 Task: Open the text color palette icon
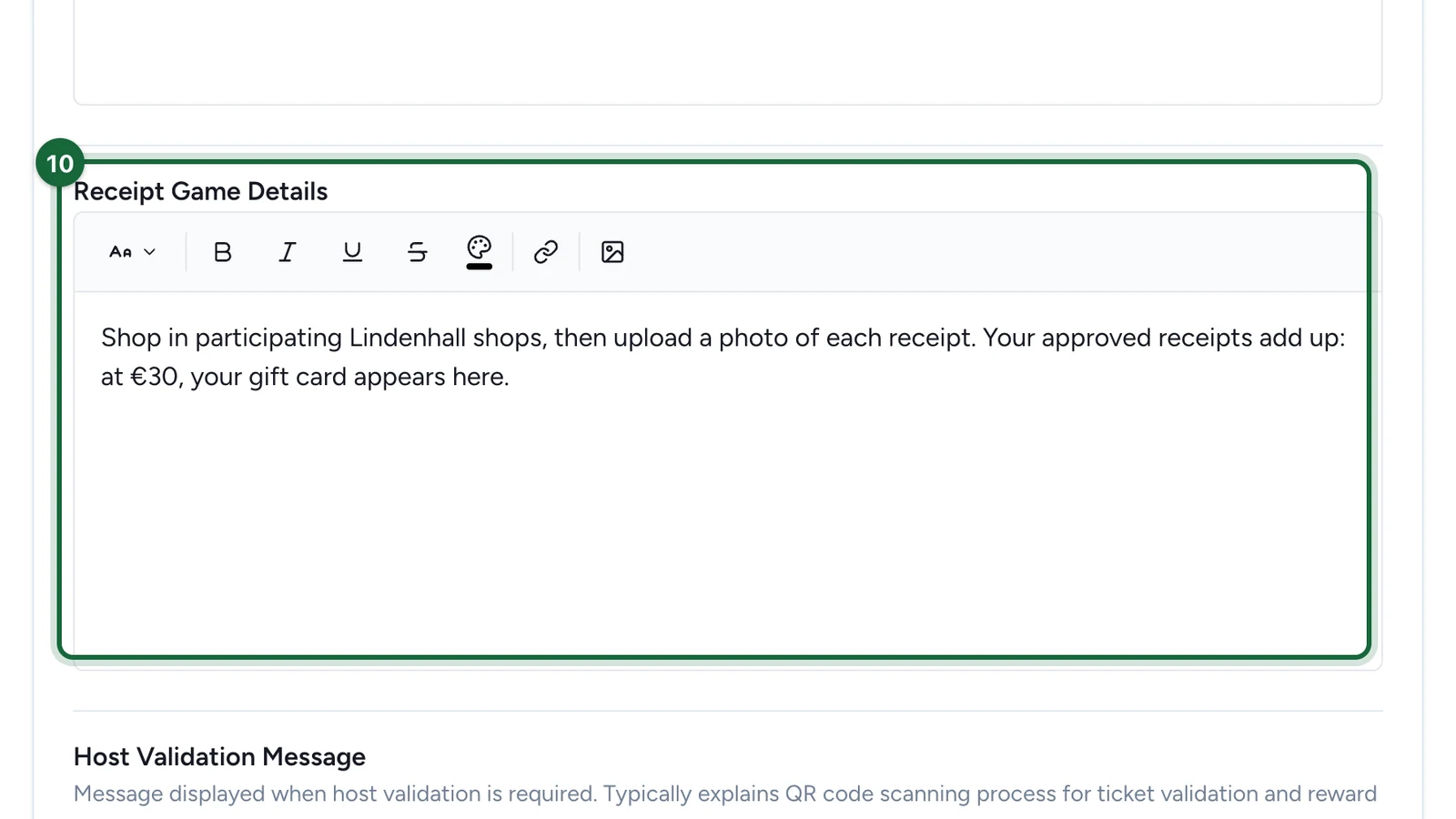[x=480, y=247]
